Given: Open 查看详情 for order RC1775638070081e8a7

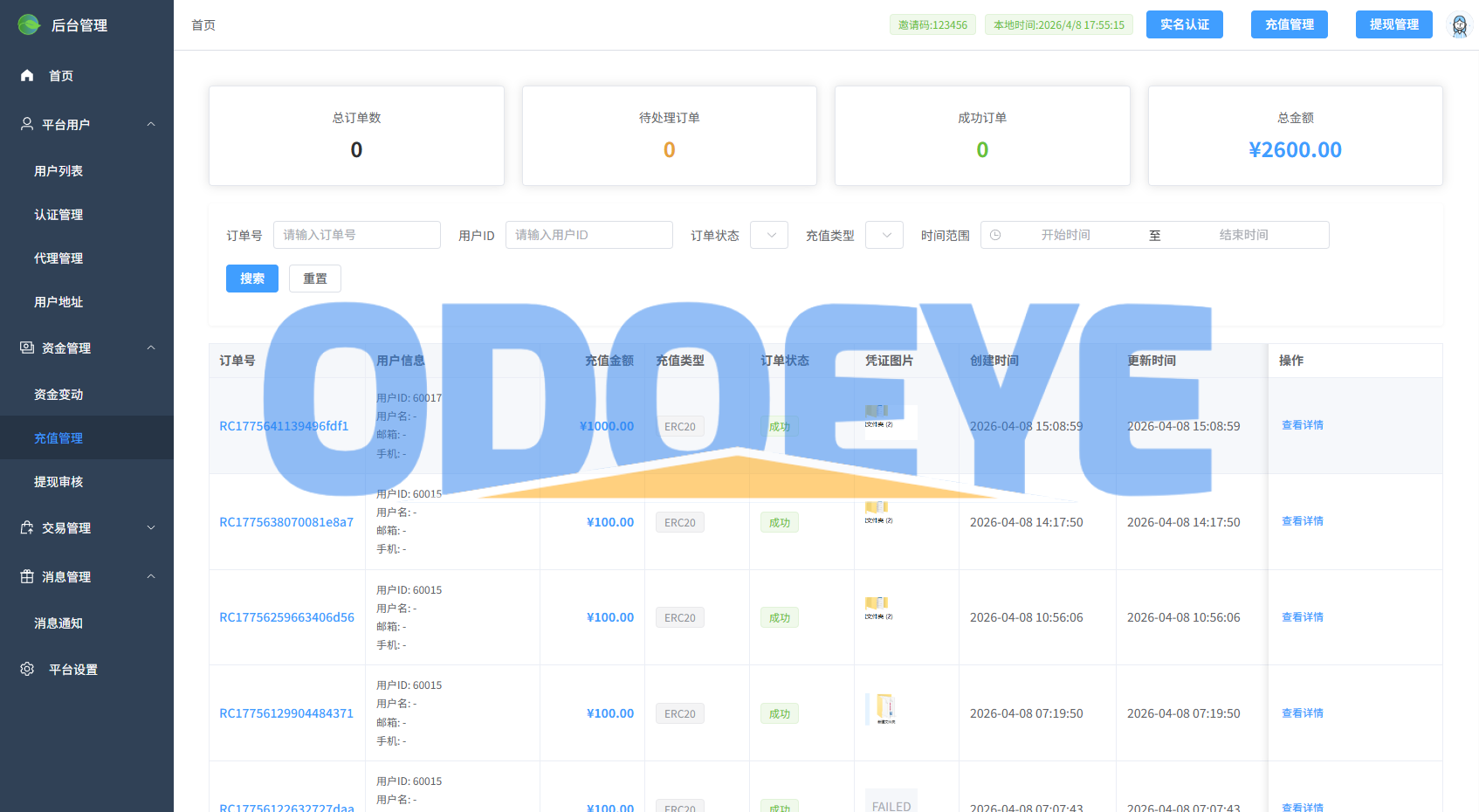Looking at the screenshot, I should [1303, 521].
